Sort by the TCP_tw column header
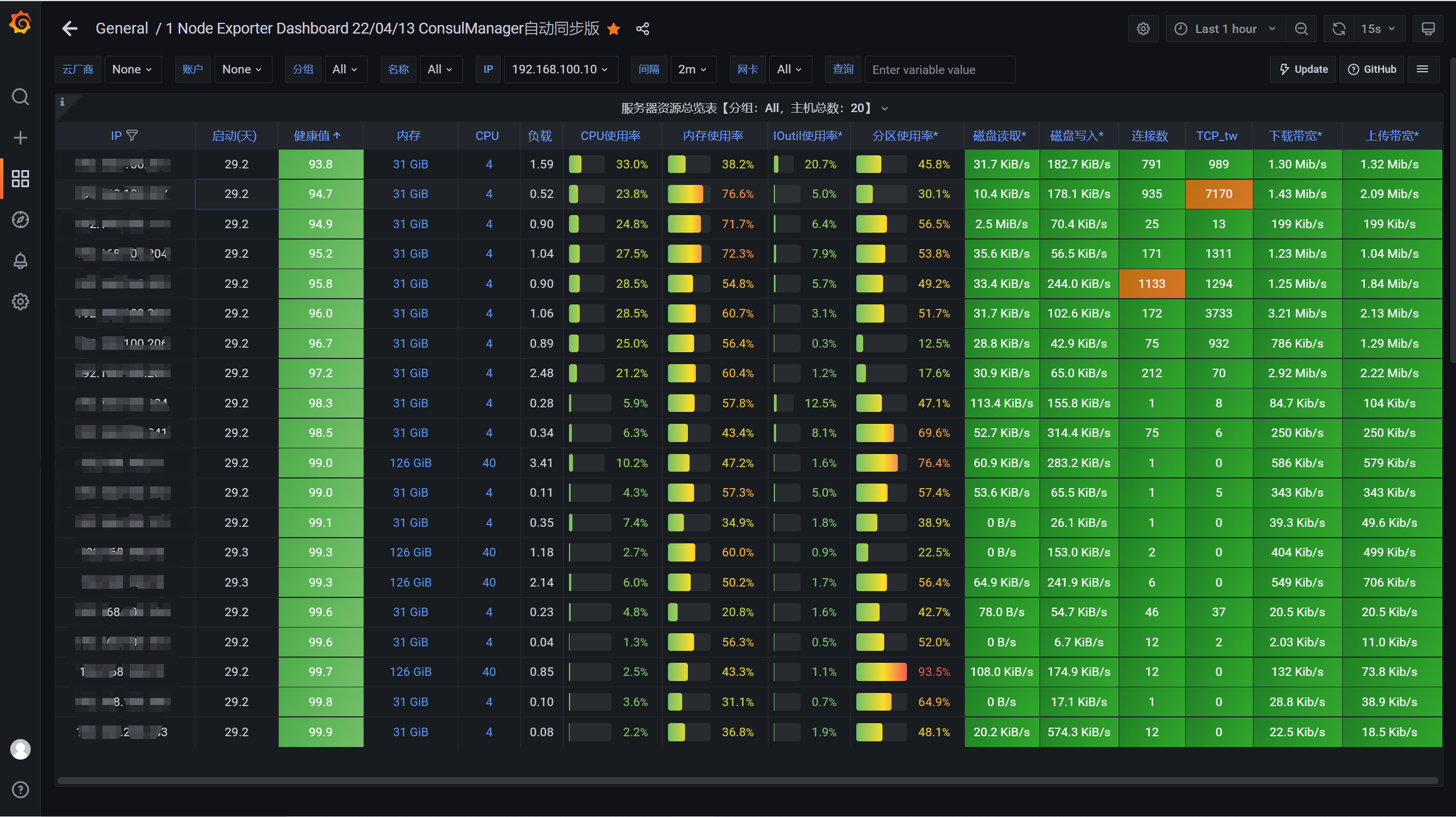 (1217, 136)
